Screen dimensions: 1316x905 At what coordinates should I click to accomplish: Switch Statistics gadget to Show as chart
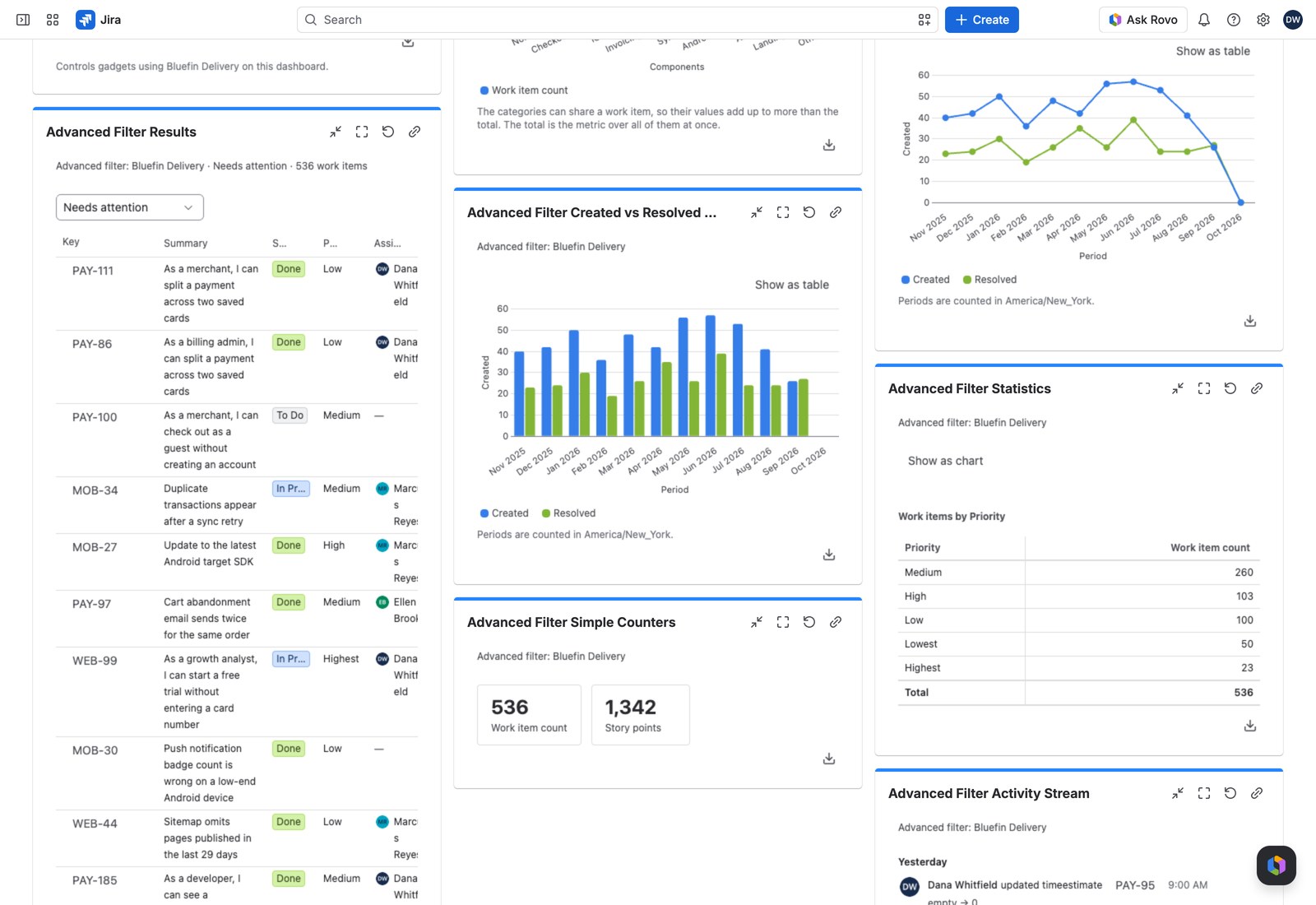945,461
